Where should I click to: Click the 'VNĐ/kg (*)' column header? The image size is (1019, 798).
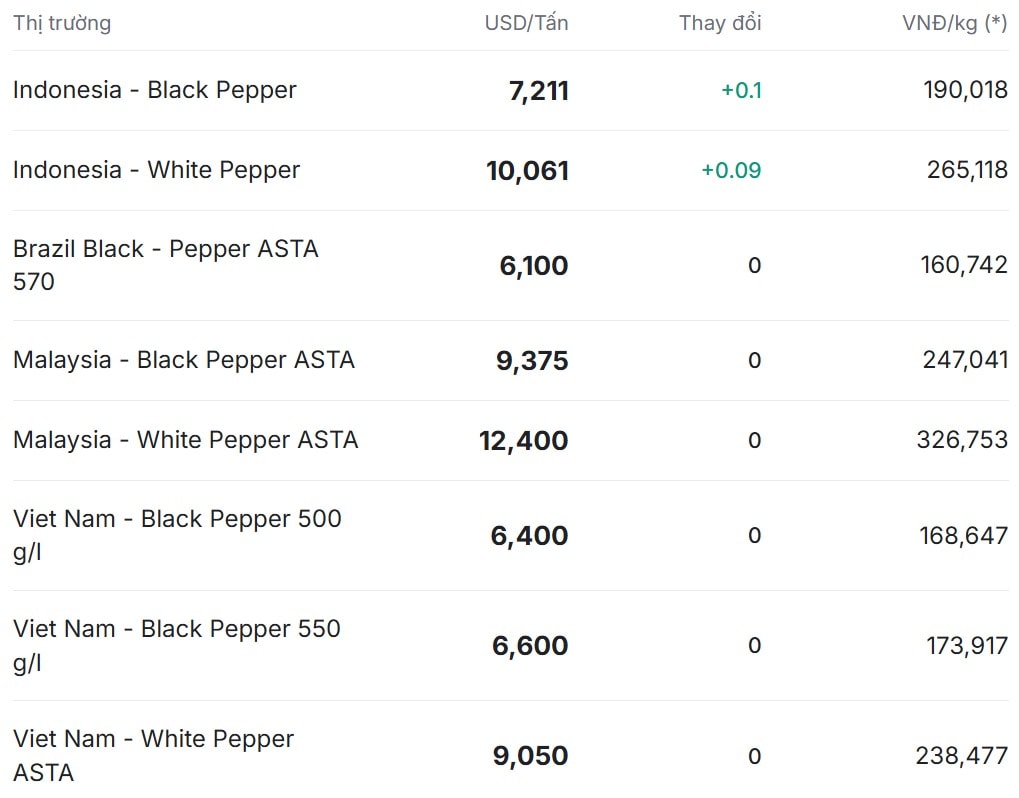tap(954, 23)
